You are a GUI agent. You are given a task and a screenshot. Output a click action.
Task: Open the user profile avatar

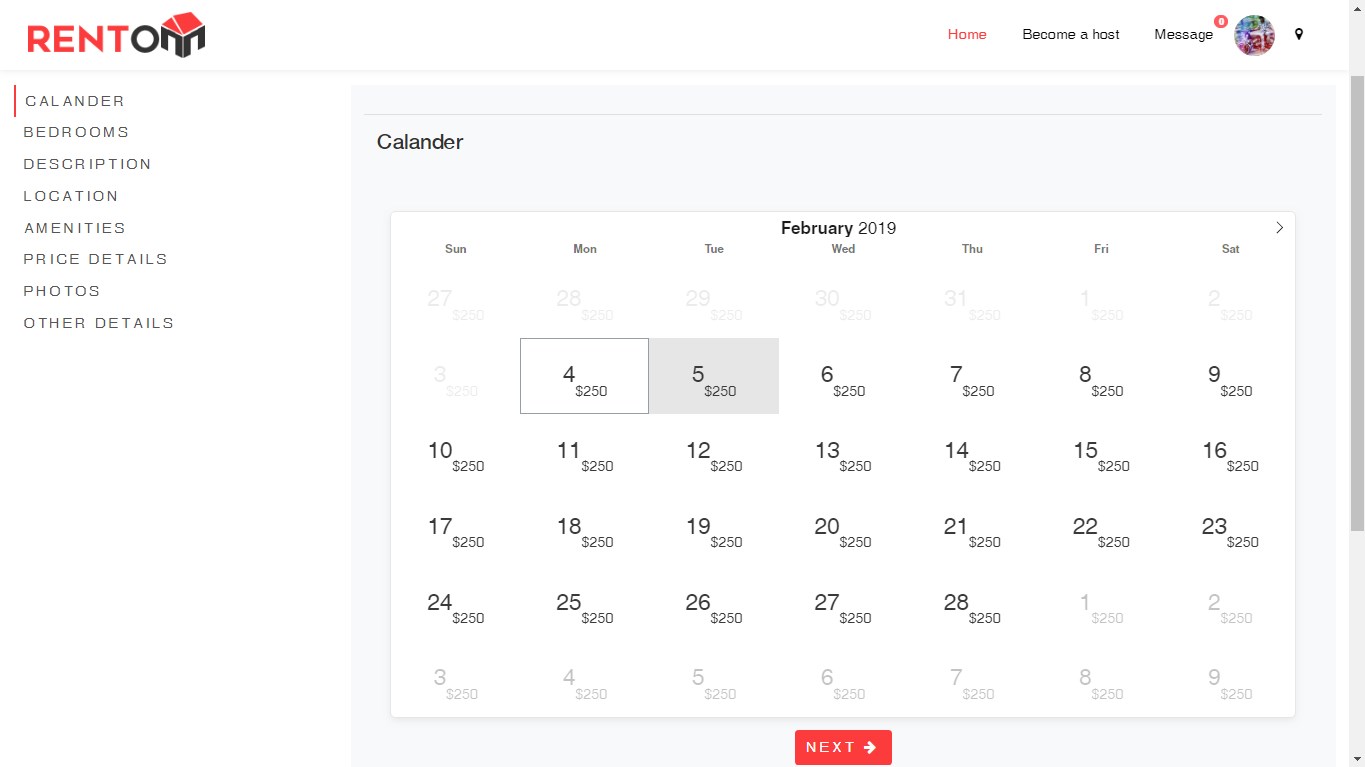tap(1254, 35)
